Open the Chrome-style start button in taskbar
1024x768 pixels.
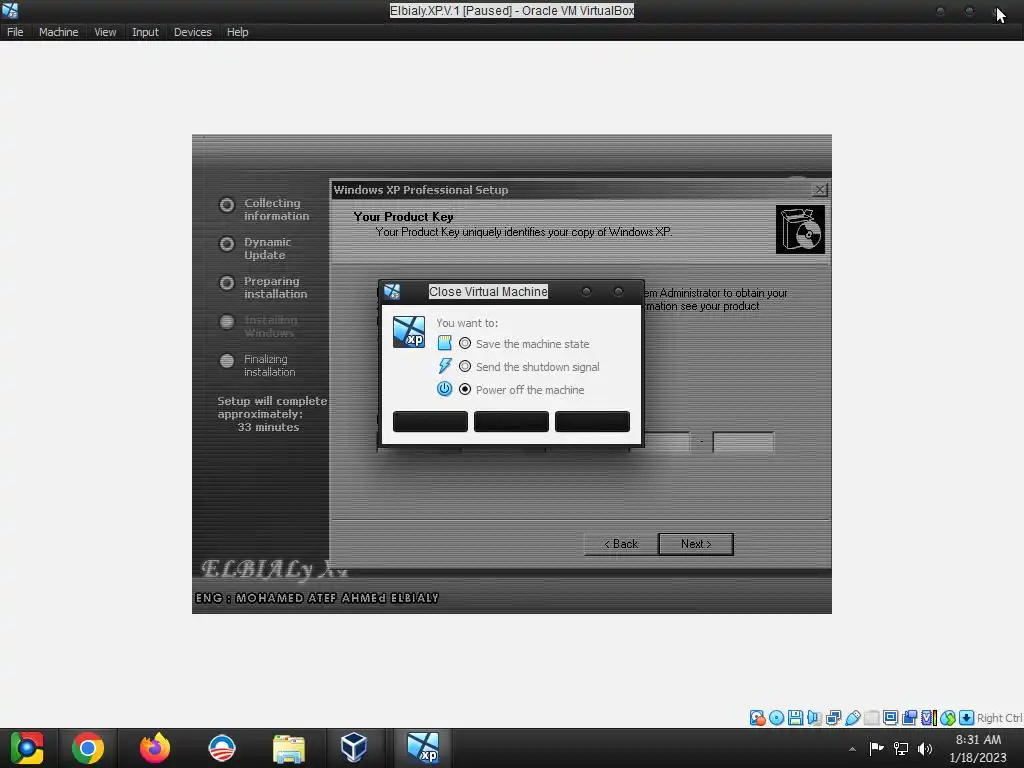click(27, 748)
